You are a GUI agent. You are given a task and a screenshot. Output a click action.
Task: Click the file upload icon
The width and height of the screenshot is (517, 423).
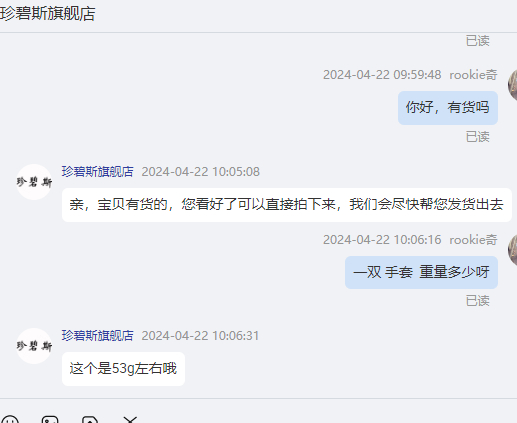click(x=90, y=419)
